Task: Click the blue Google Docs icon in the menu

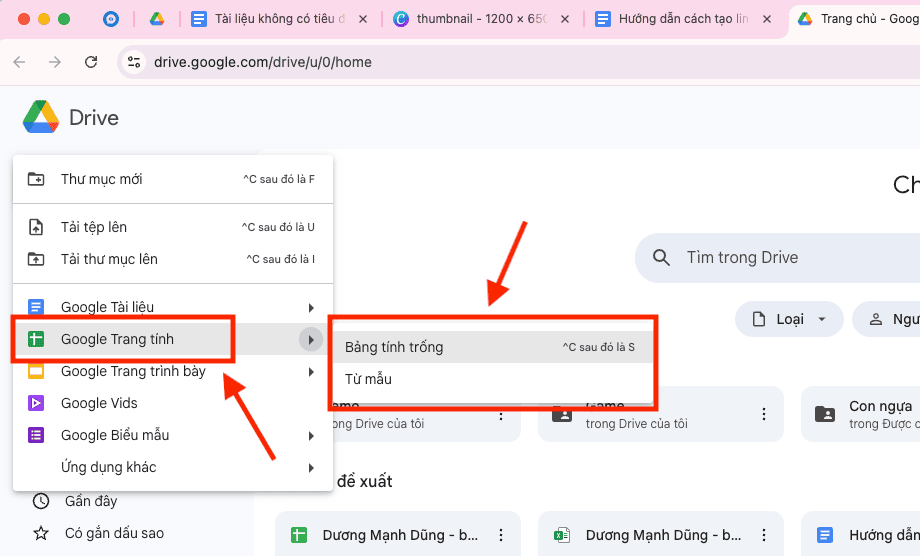Action: click(x=36, y=307)
